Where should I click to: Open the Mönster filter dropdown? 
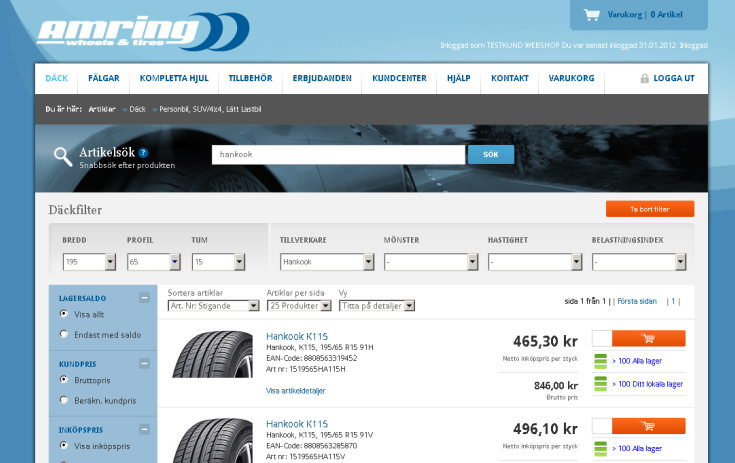431,262
